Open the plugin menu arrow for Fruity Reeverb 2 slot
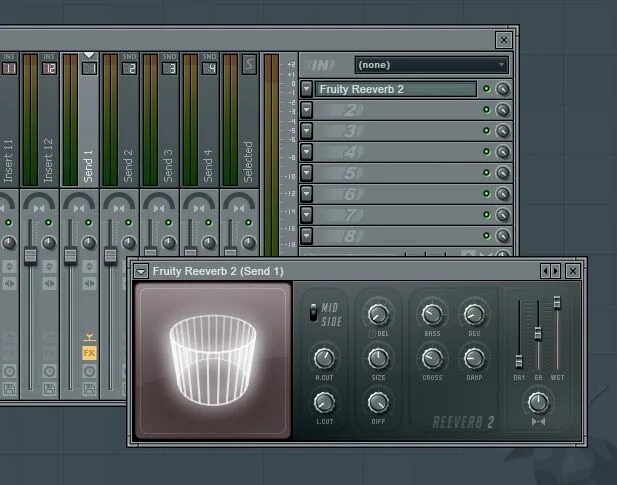The height and width of the screenshot is (485, 617). pos(307,89)
